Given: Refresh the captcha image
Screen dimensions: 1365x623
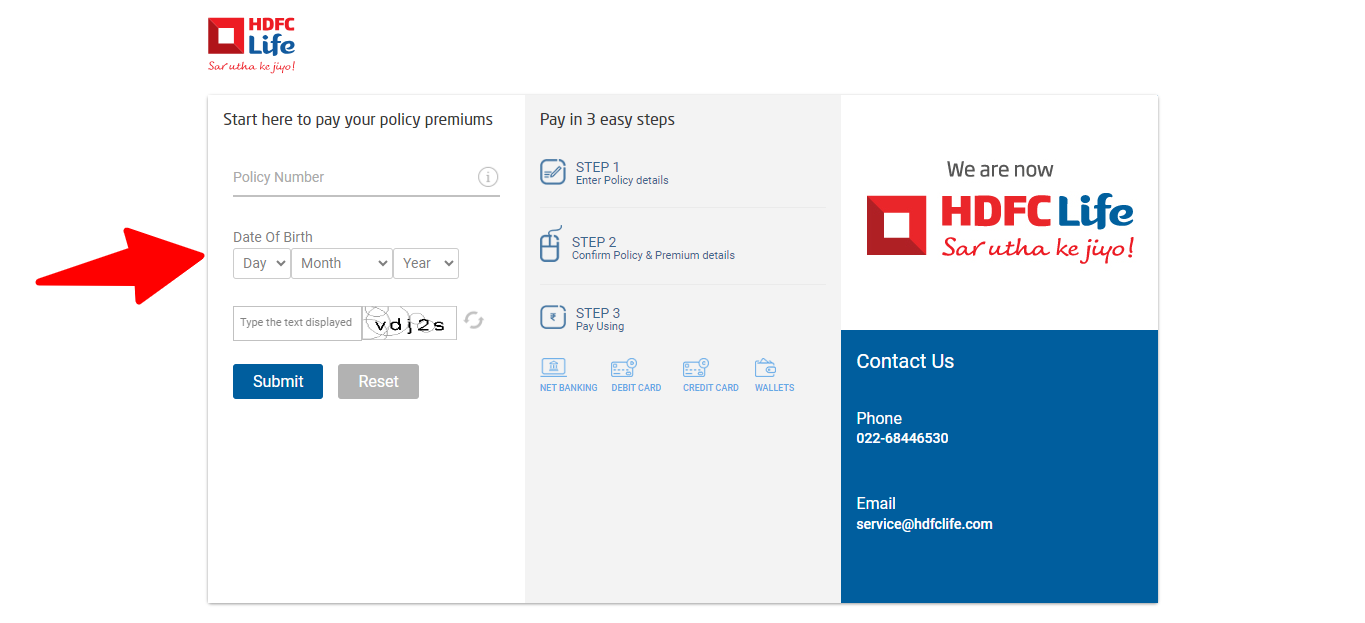Looking at the screenshot, I should (474, 320).
